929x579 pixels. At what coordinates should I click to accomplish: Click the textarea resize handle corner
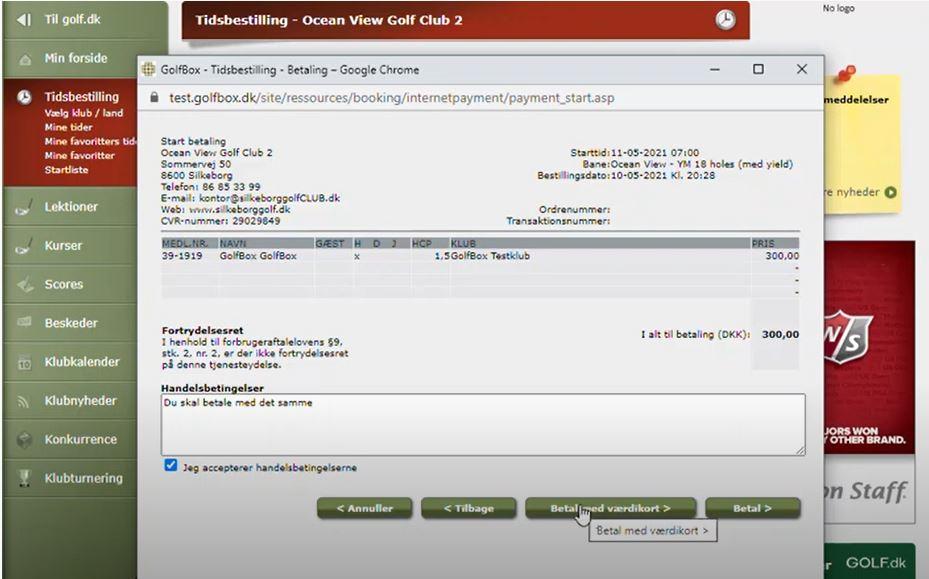tap(800, 450)
